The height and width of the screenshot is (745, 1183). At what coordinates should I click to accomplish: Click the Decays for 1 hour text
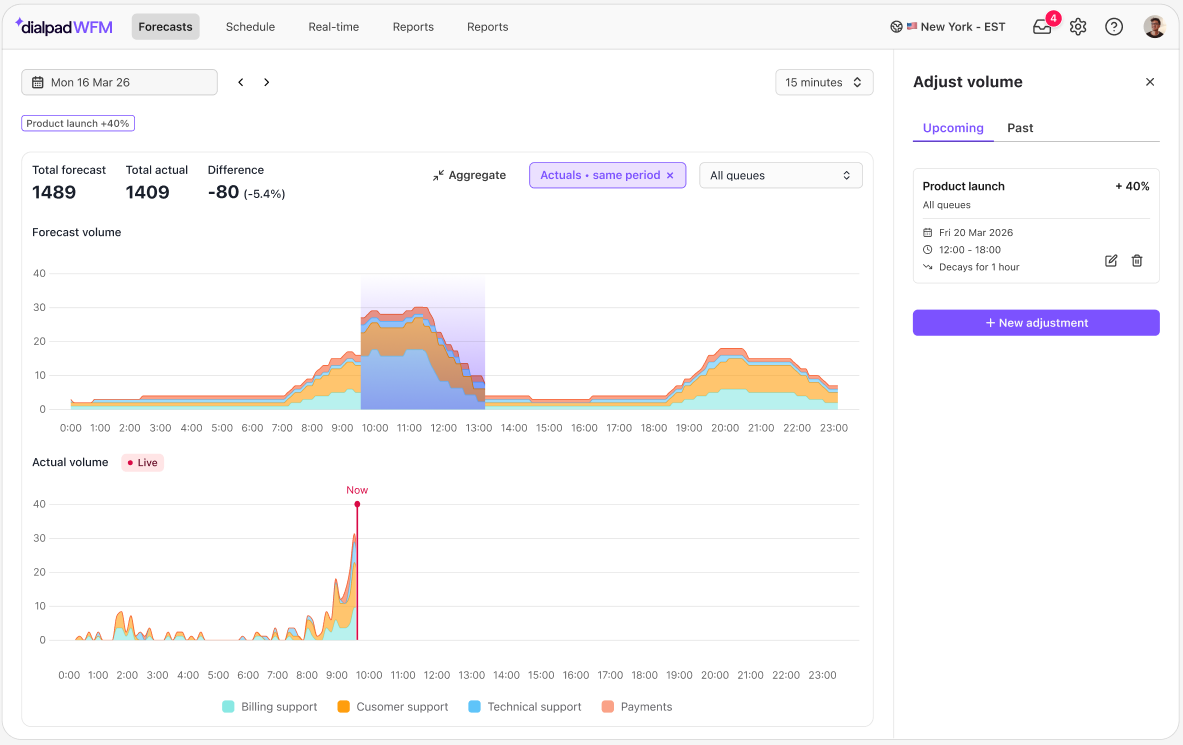[979, 267]
